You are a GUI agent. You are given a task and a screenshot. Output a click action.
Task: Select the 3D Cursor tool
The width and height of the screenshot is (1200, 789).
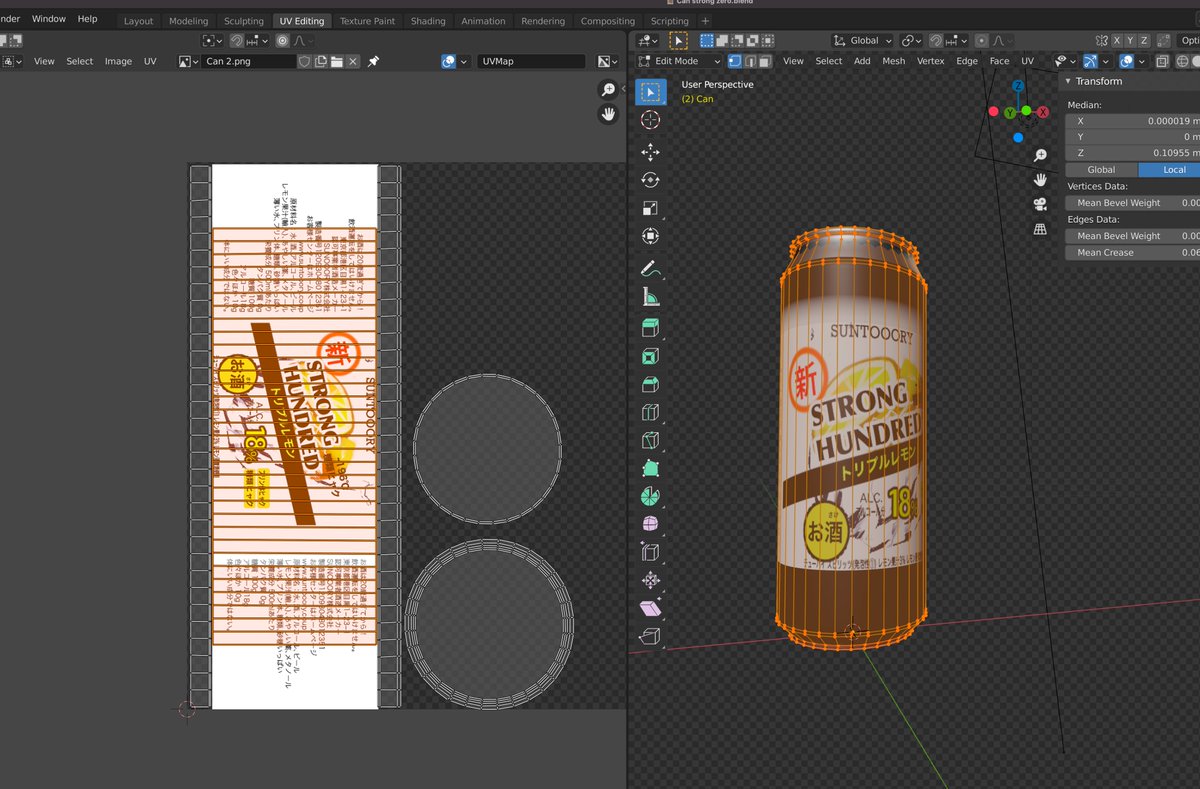650,120
